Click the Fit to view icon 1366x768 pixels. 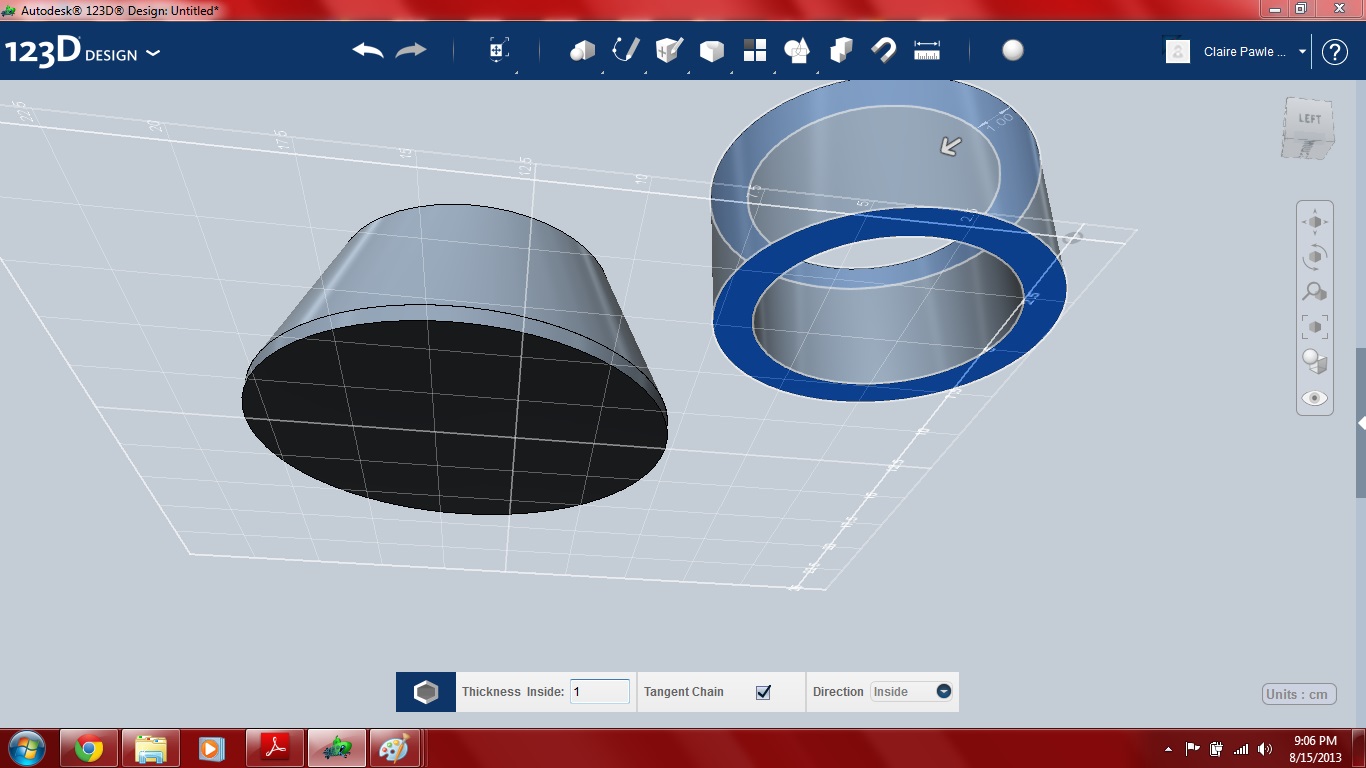[1315, 327]
